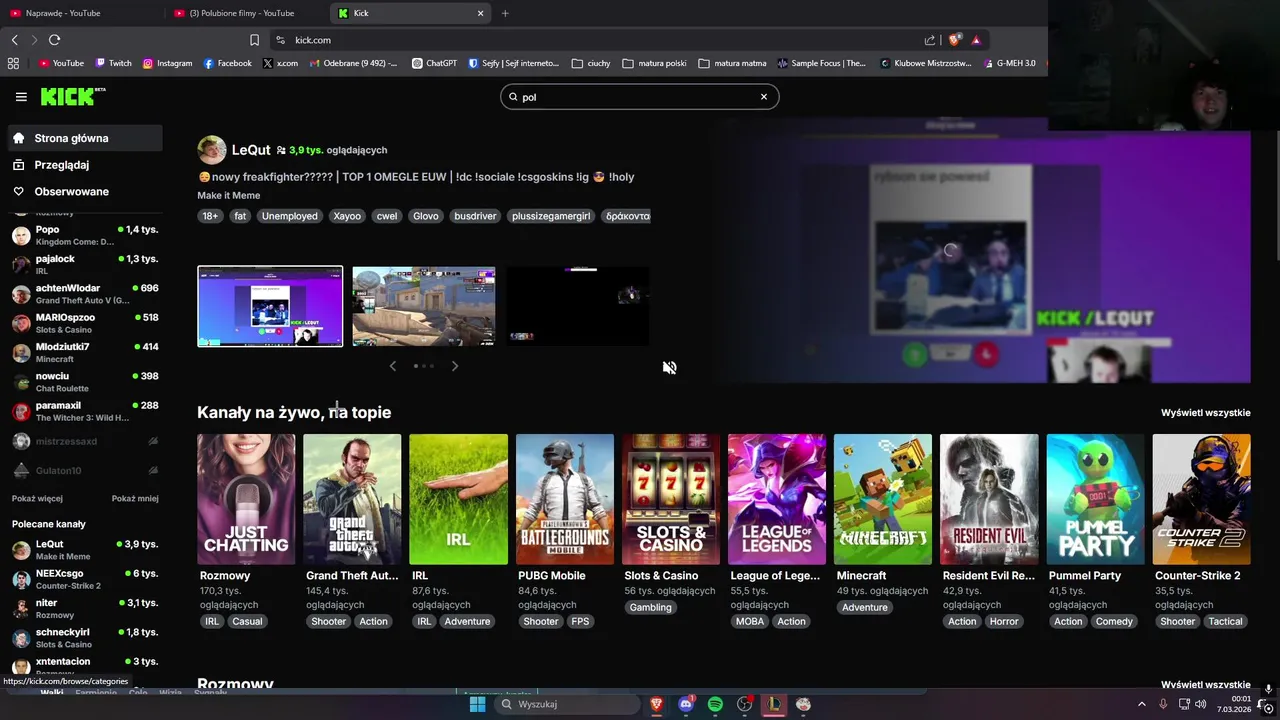Switch to 'Naprawdę - YouTube' browser tab
1280x720 pixels.
coord(82,13)
